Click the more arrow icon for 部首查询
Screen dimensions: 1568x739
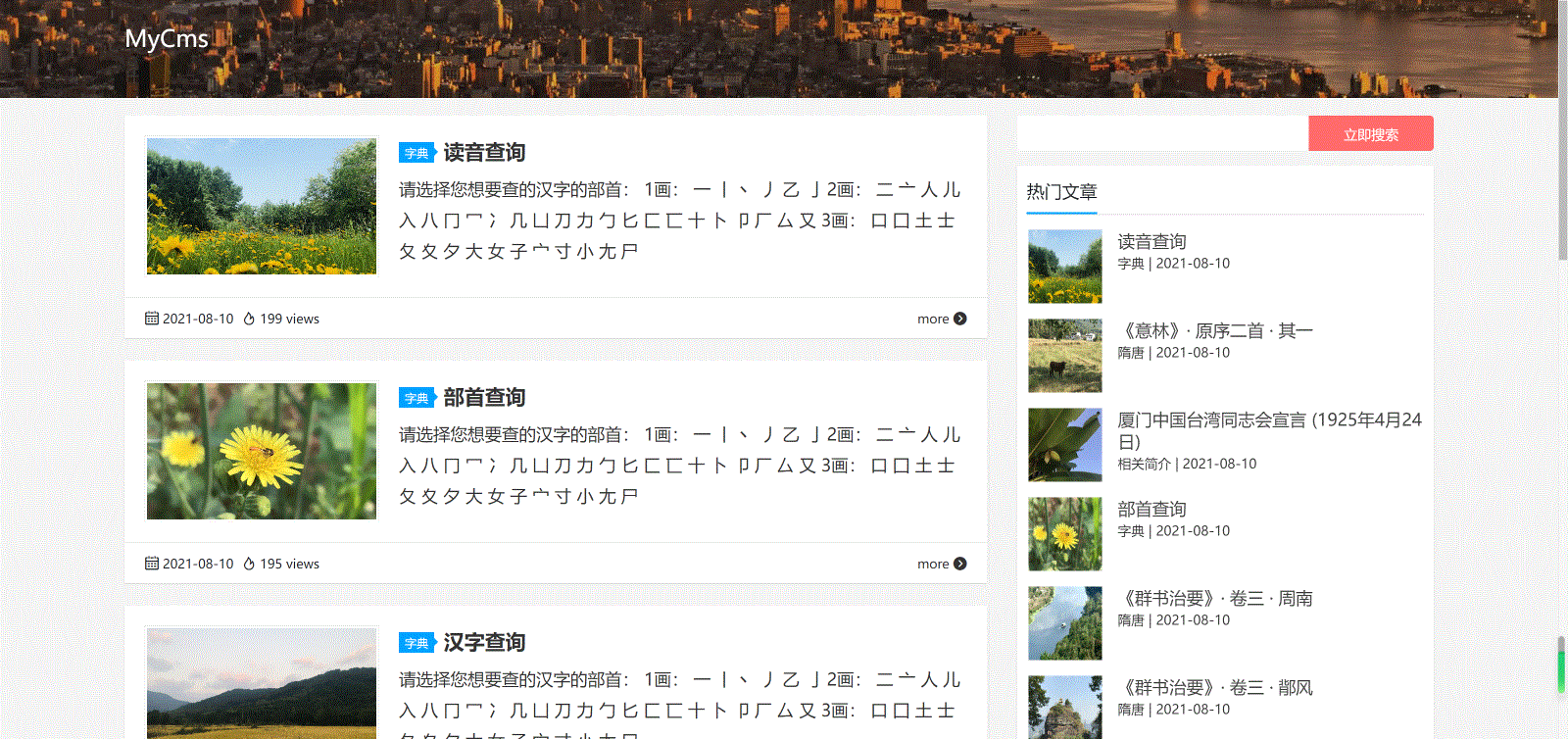[959, 564]
